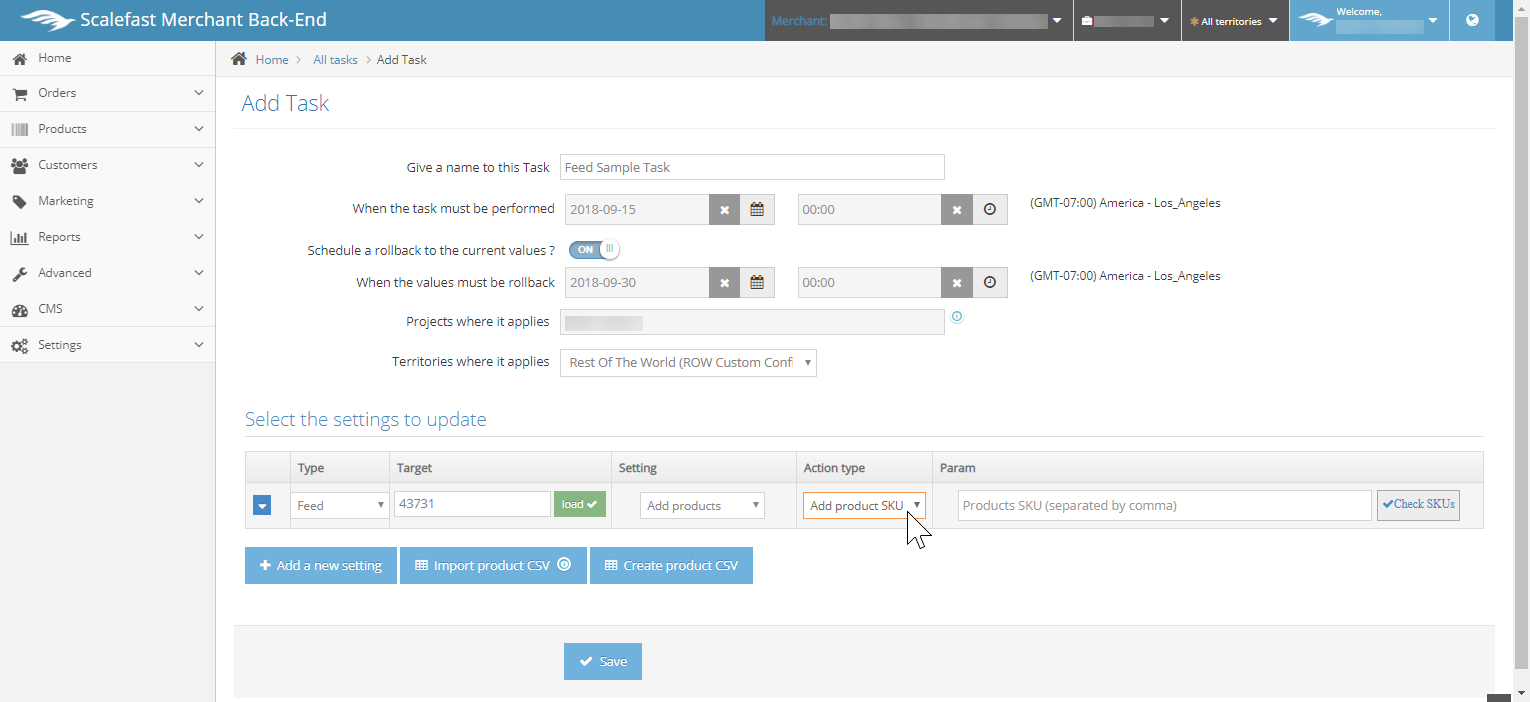
Task: Expand the Orders sidebar menu
Action: [x=107, y=93]
